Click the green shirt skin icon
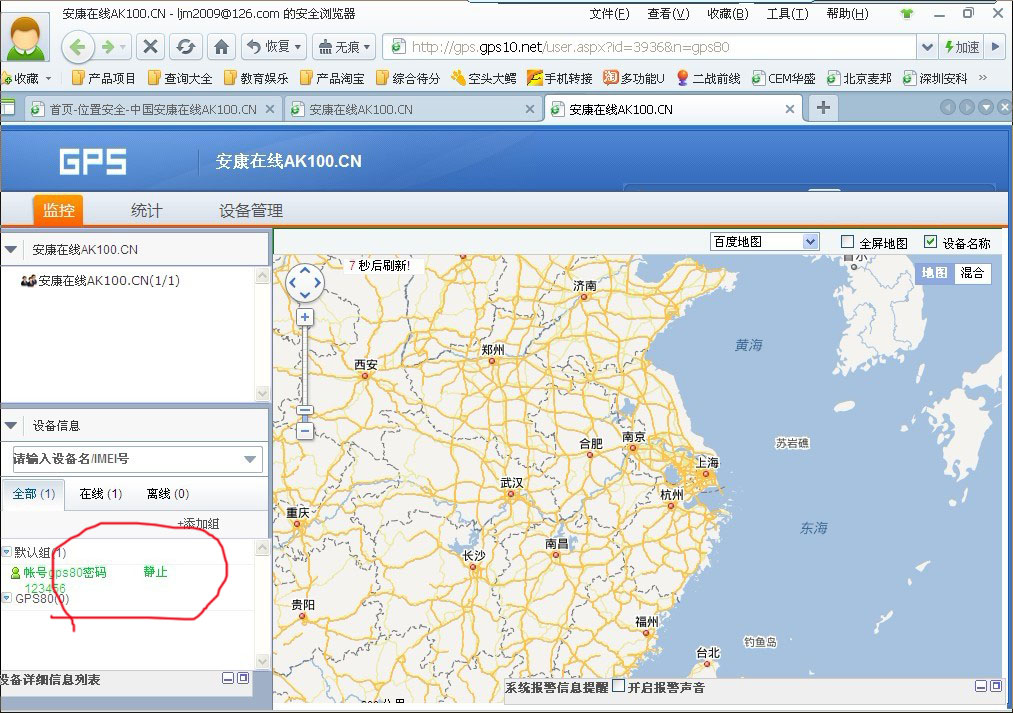 (x=906, y=14)
